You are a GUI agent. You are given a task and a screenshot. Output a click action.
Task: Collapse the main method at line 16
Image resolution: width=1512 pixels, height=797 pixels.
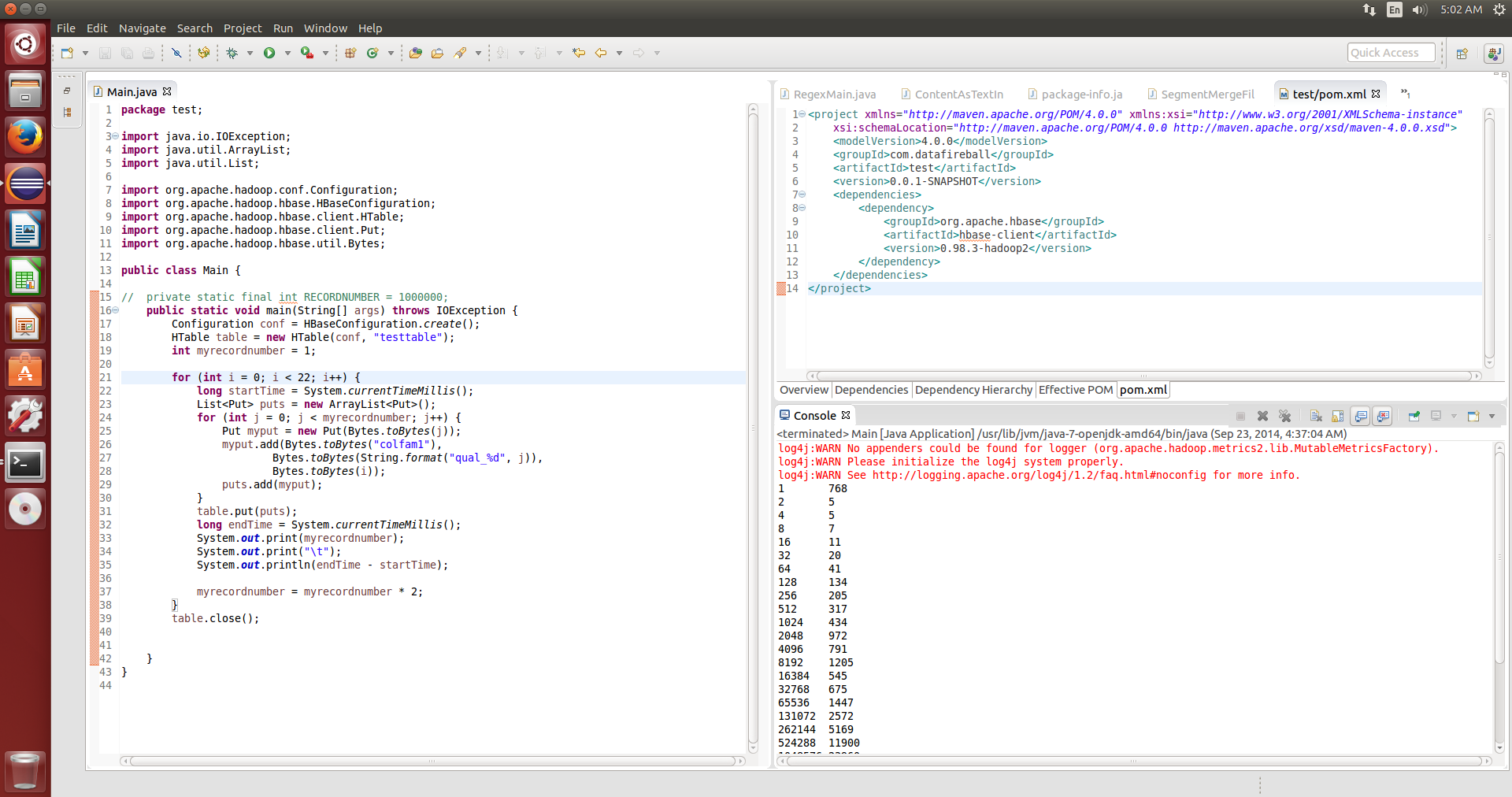(x=116, y=310)
